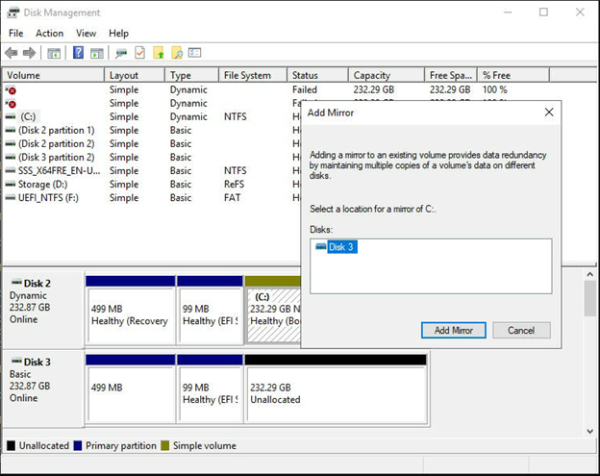
Task: Open the Action menu
Action: tap(49, 33)
